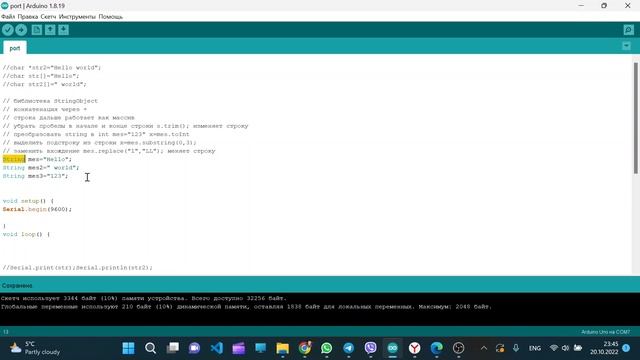
Task: Open the clock showing 23:45
Action: point(604,348)
